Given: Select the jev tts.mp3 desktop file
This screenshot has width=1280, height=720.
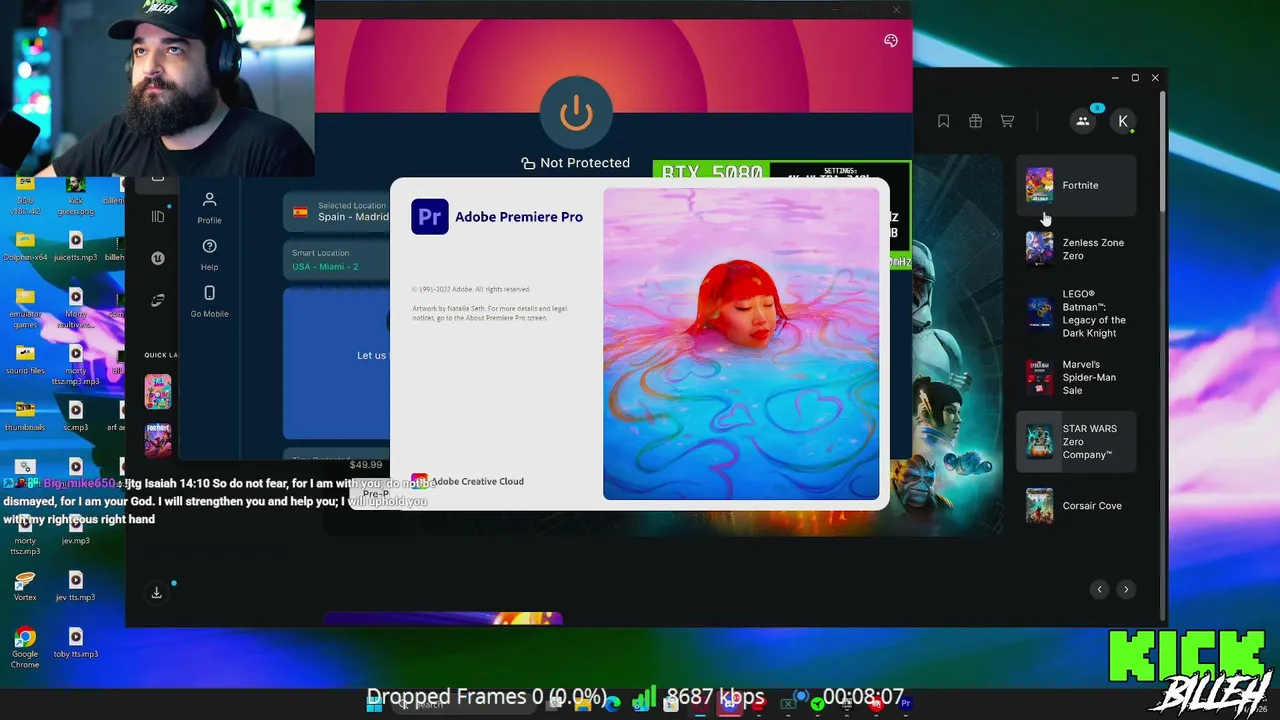Looking at the screenshot, I should coord(75,586).
